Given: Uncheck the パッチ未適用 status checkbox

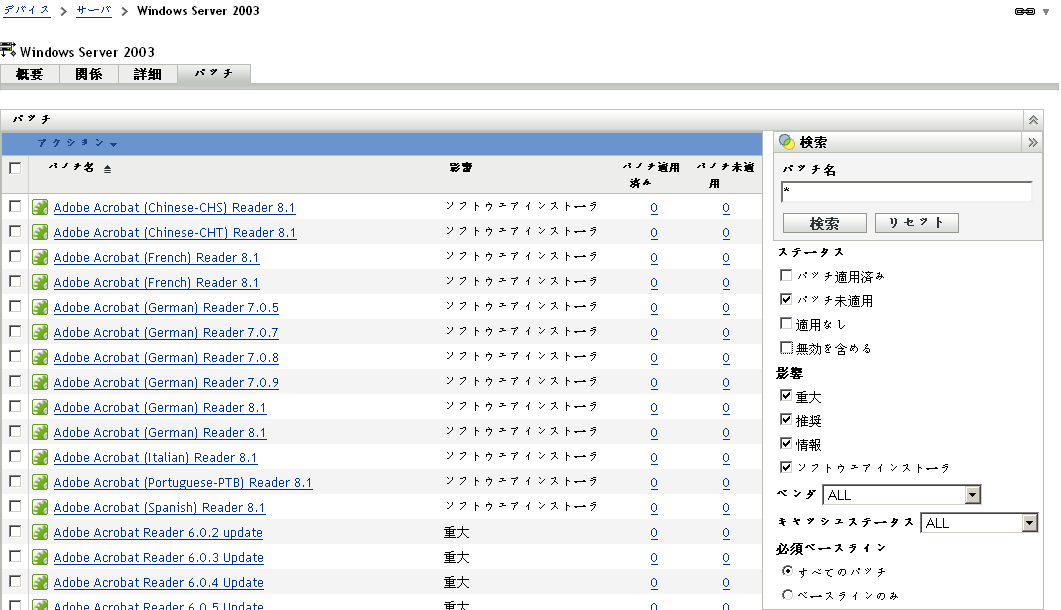Looking at the screenshot, I should click(785, 299).
